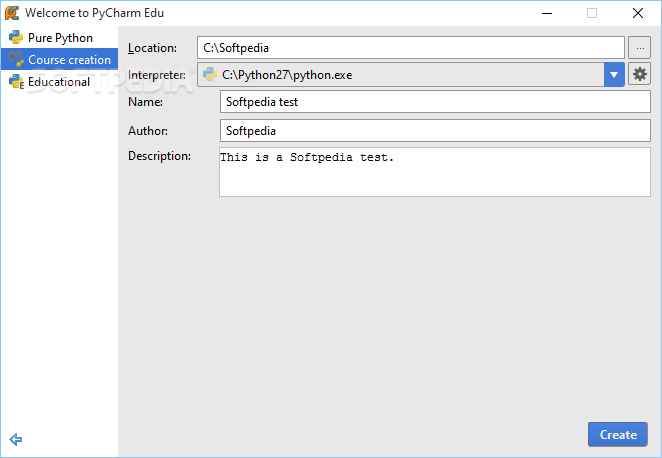This screenshot has height=458, width=662.
Task: Minimize the PyCharm Edu window
Action: click(x=547, y=13)
